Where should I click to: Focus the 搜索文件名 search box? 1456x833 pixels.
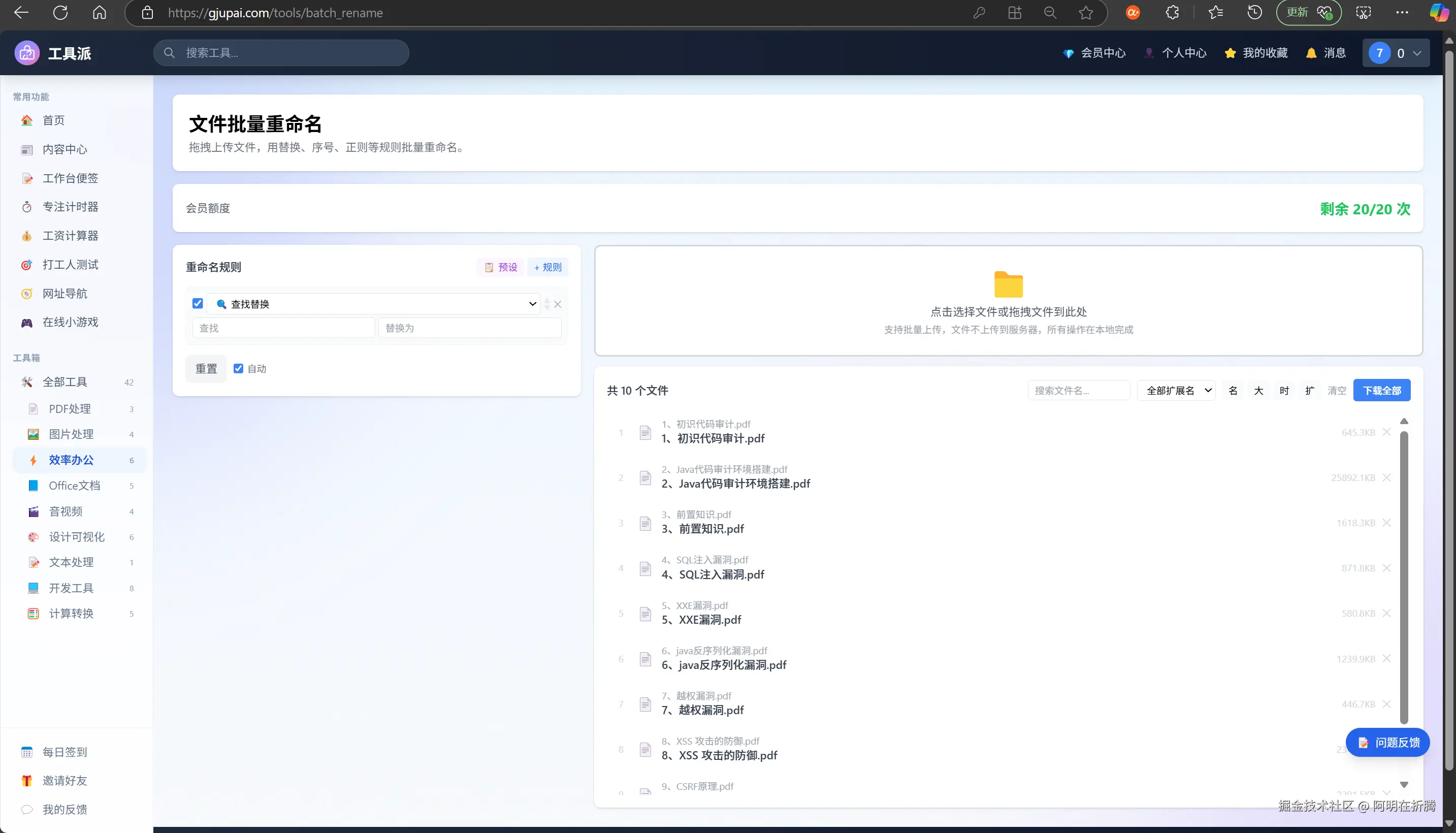[1079, 390]
